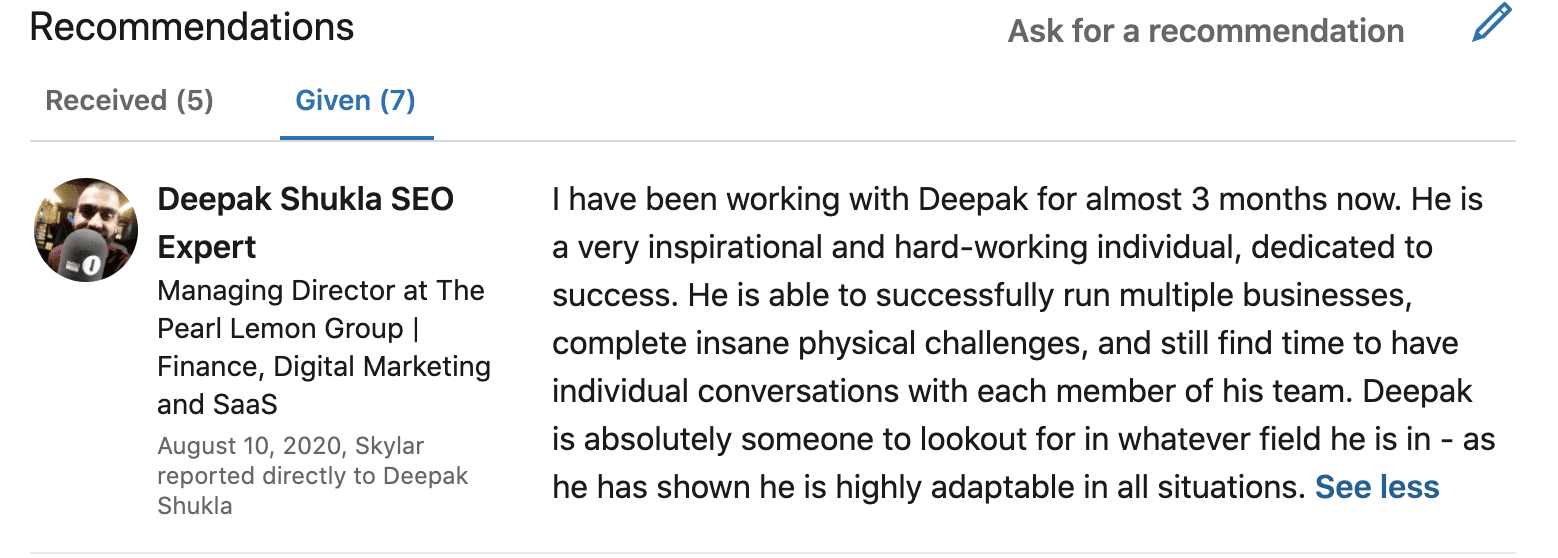Viewport: 1558px width, 558px height.
Task: Collapse the recommendation with See less
Action: click(1377, 487)
